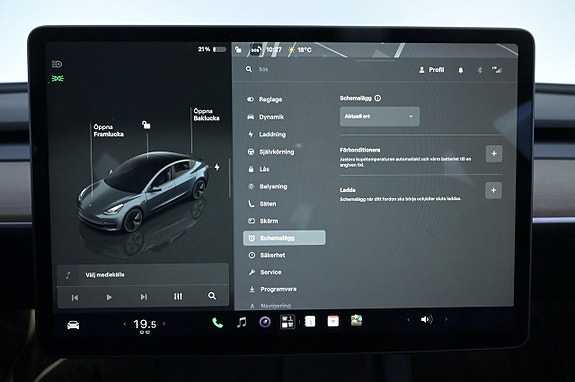Tap the 10:27 clock display
Screen dimensions: 575x382
[274, 49]
